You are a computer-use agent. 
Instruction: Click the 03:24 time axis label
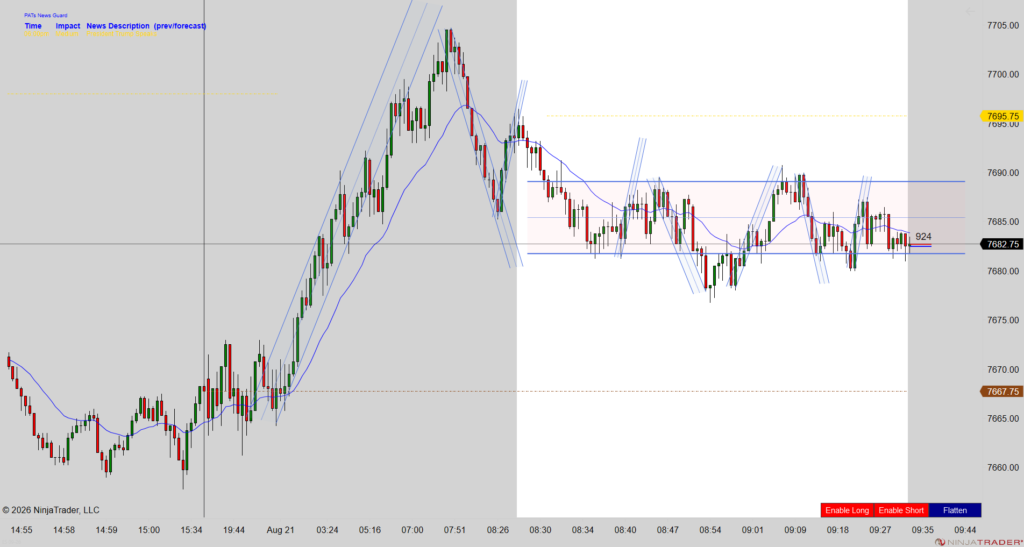pos(327,529)
